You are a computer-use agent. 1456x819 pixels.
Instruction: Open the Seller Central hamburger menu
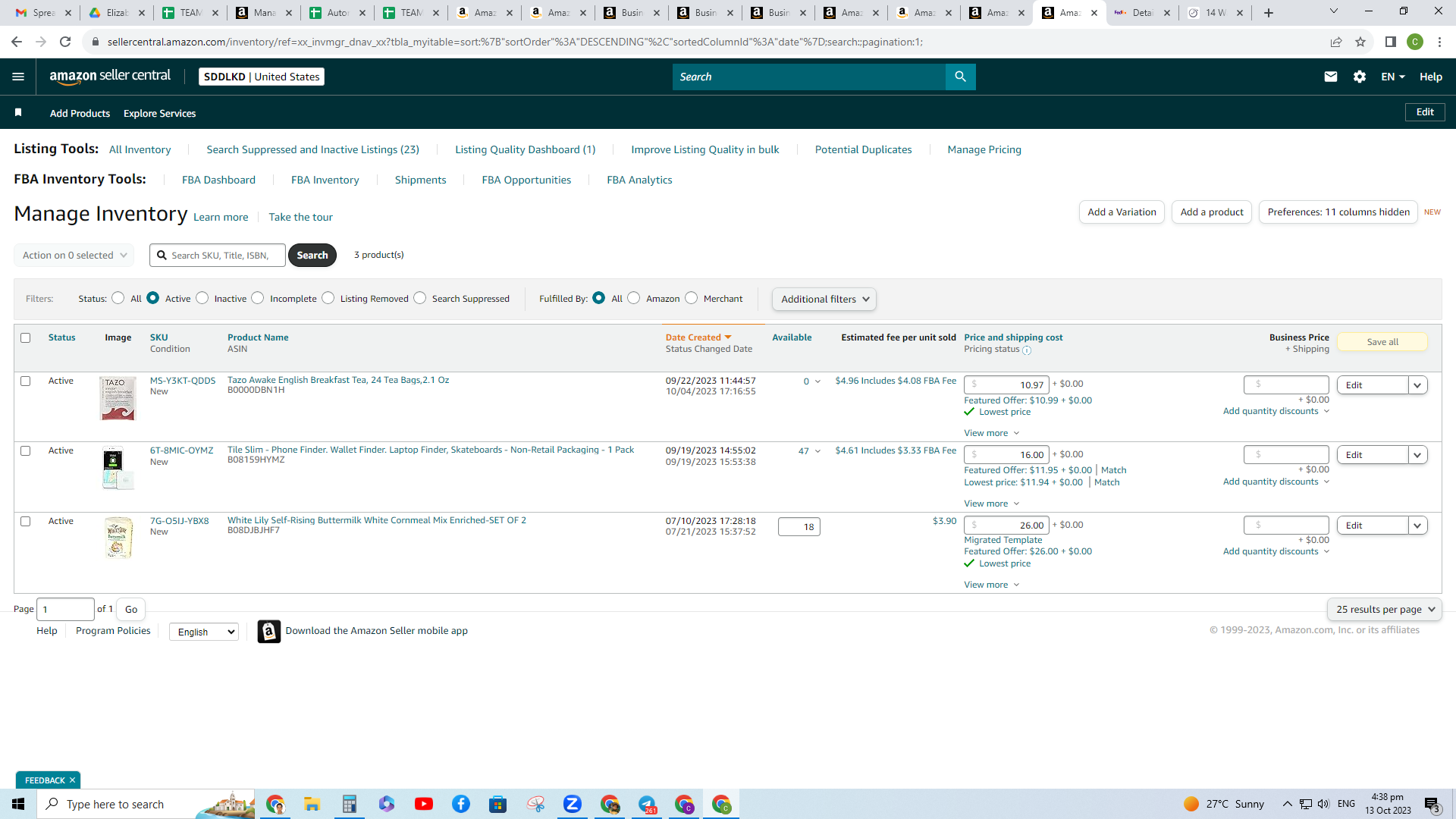(x=18, y=77)
